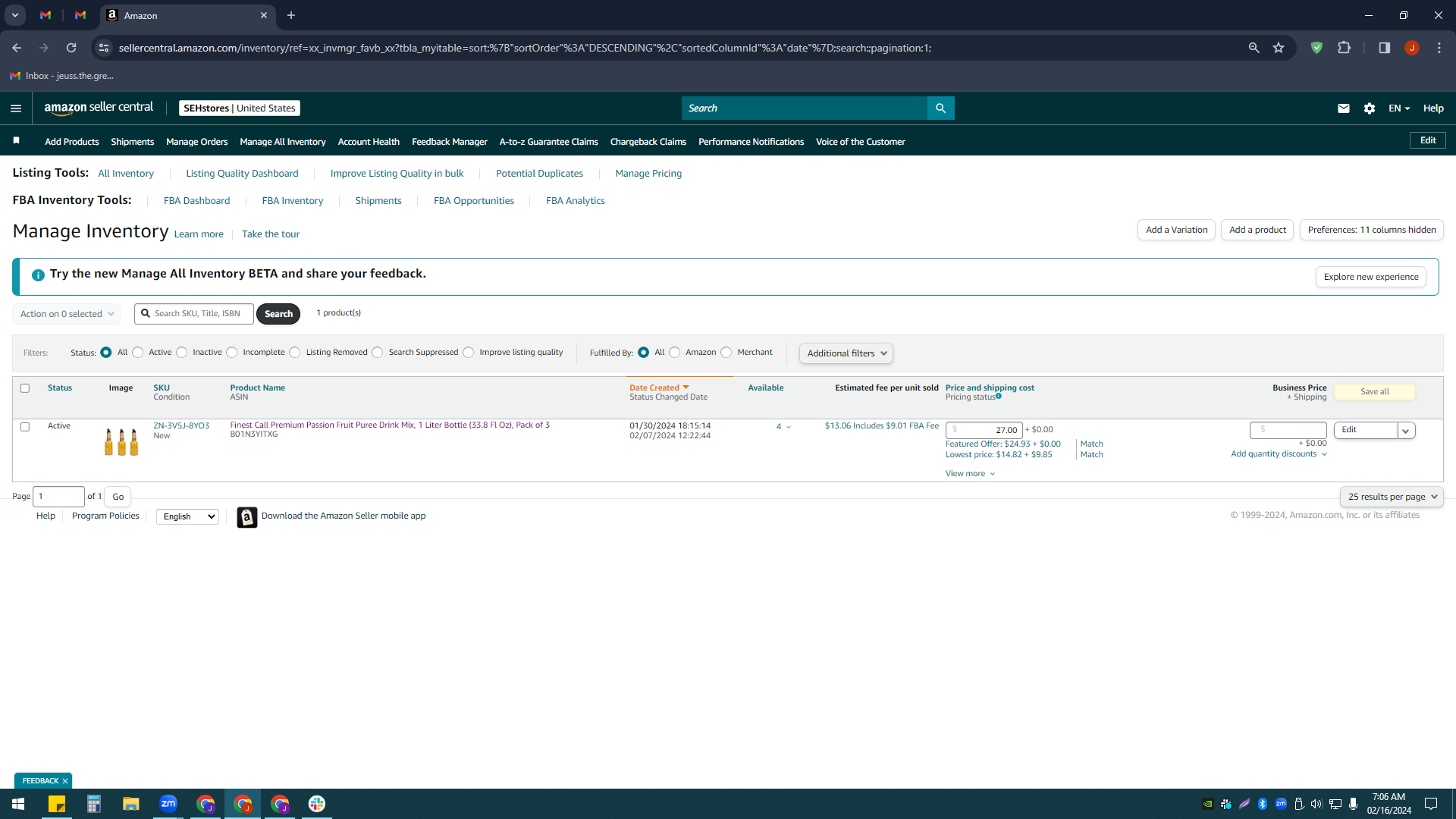Reload the page in Chrome
Screen dimensions: 1456x819
click(71, 48)
